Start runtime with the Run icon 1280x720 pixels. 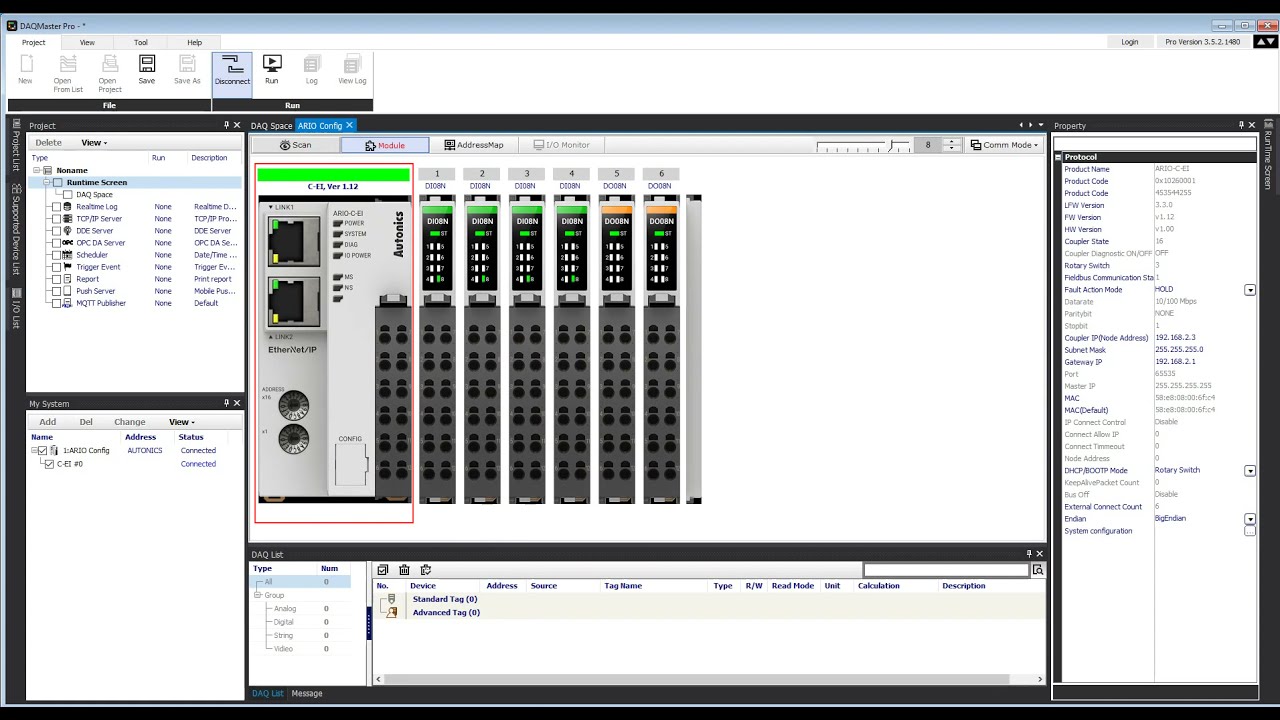pos(272,64)
